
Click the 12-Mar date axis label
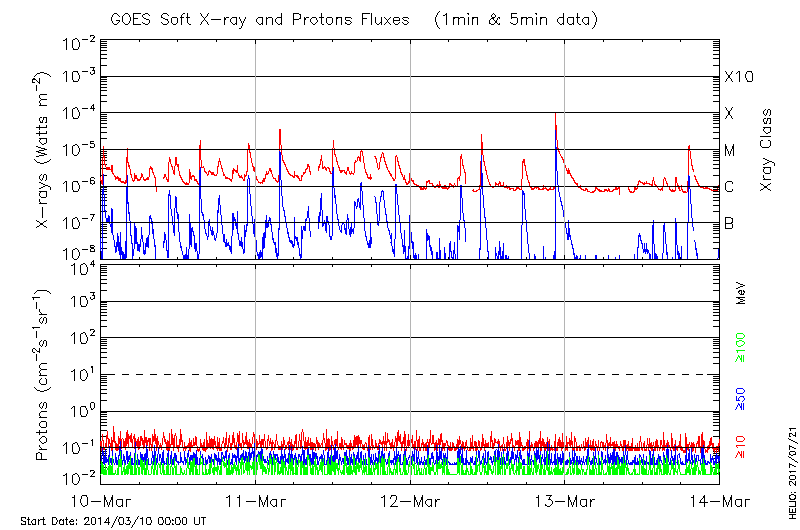[x=410, y=499]
